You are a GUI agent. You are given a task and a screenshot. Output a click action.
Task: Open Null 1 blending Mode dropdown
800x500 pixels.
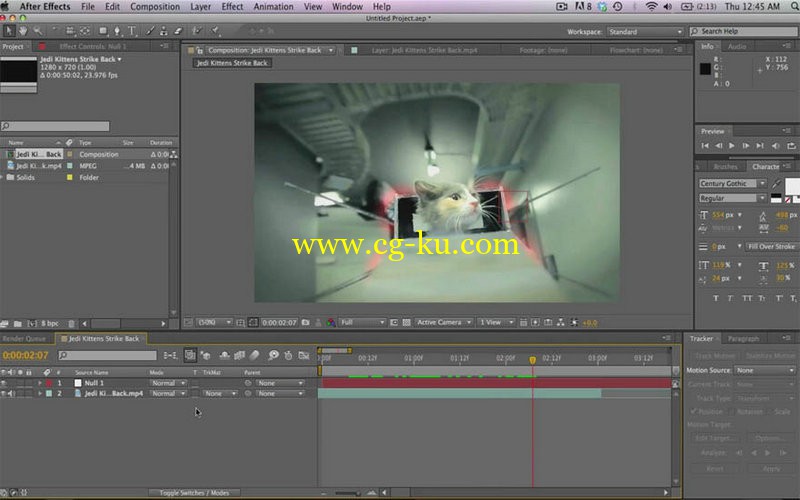coord(168,383)
